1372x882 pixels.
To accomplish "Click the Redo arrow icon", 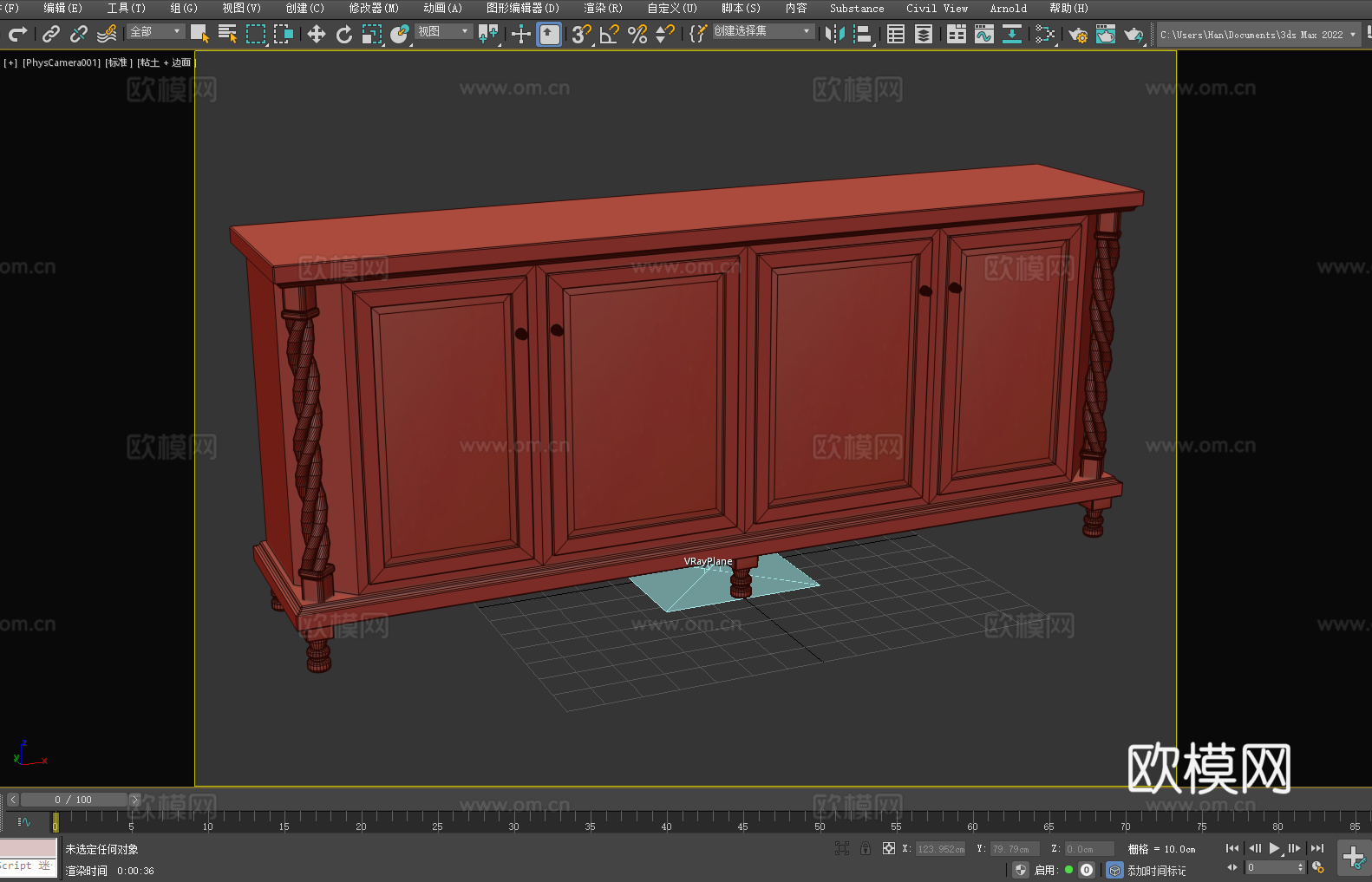I will pos(17,34).
